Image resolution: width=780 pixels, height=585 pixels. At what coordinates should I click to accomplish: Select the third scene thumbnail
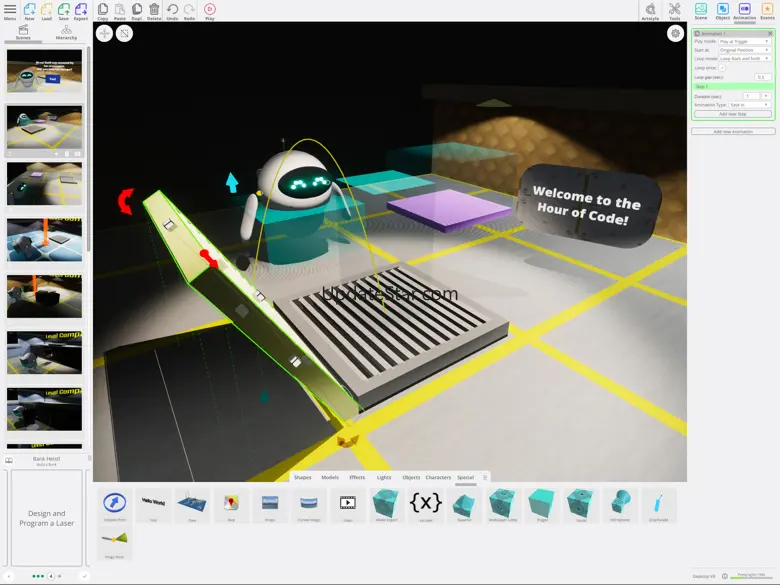(x=44, y=184)
